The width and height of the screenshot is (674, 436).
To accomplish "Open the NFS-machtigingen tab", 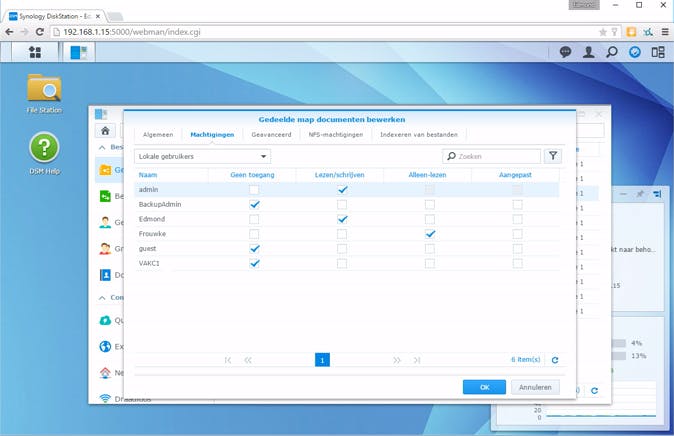I will pos(336,135).
